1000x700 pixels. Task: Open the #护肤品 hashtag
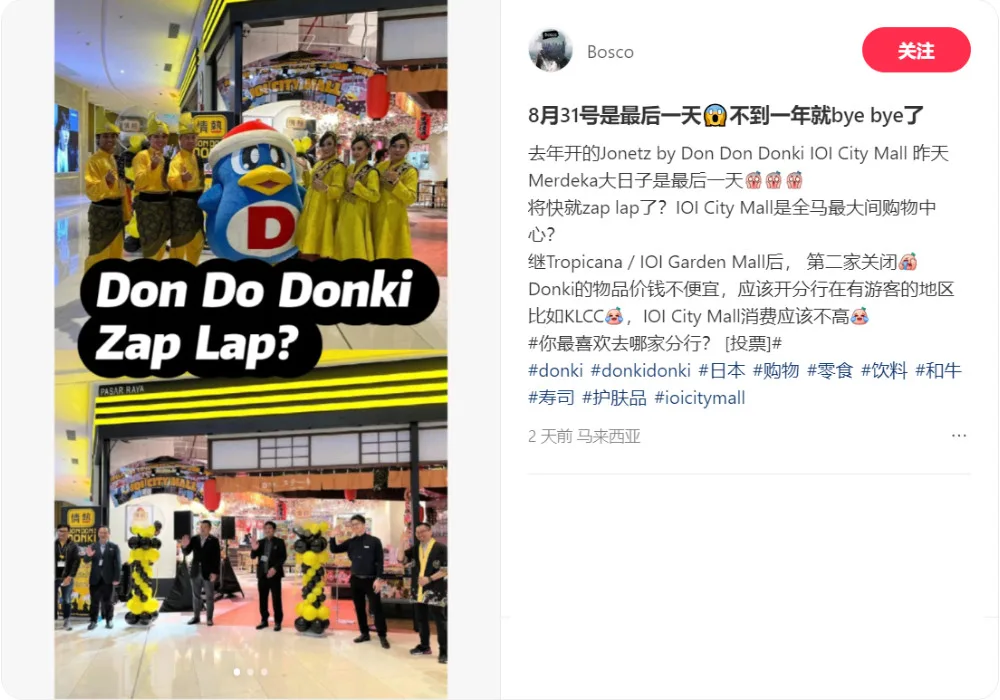click(614, 398)
